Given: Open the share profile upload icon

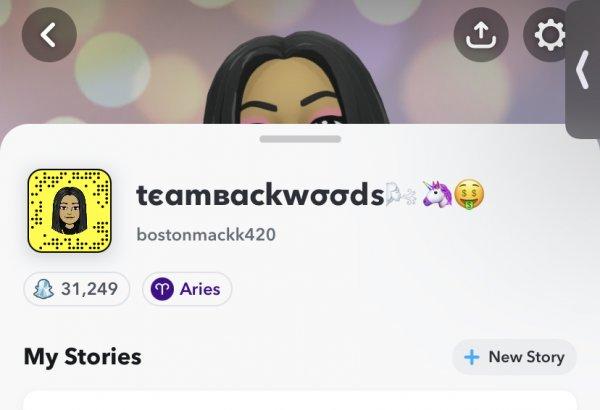Looking at the screenshot, I should [481, 35].
